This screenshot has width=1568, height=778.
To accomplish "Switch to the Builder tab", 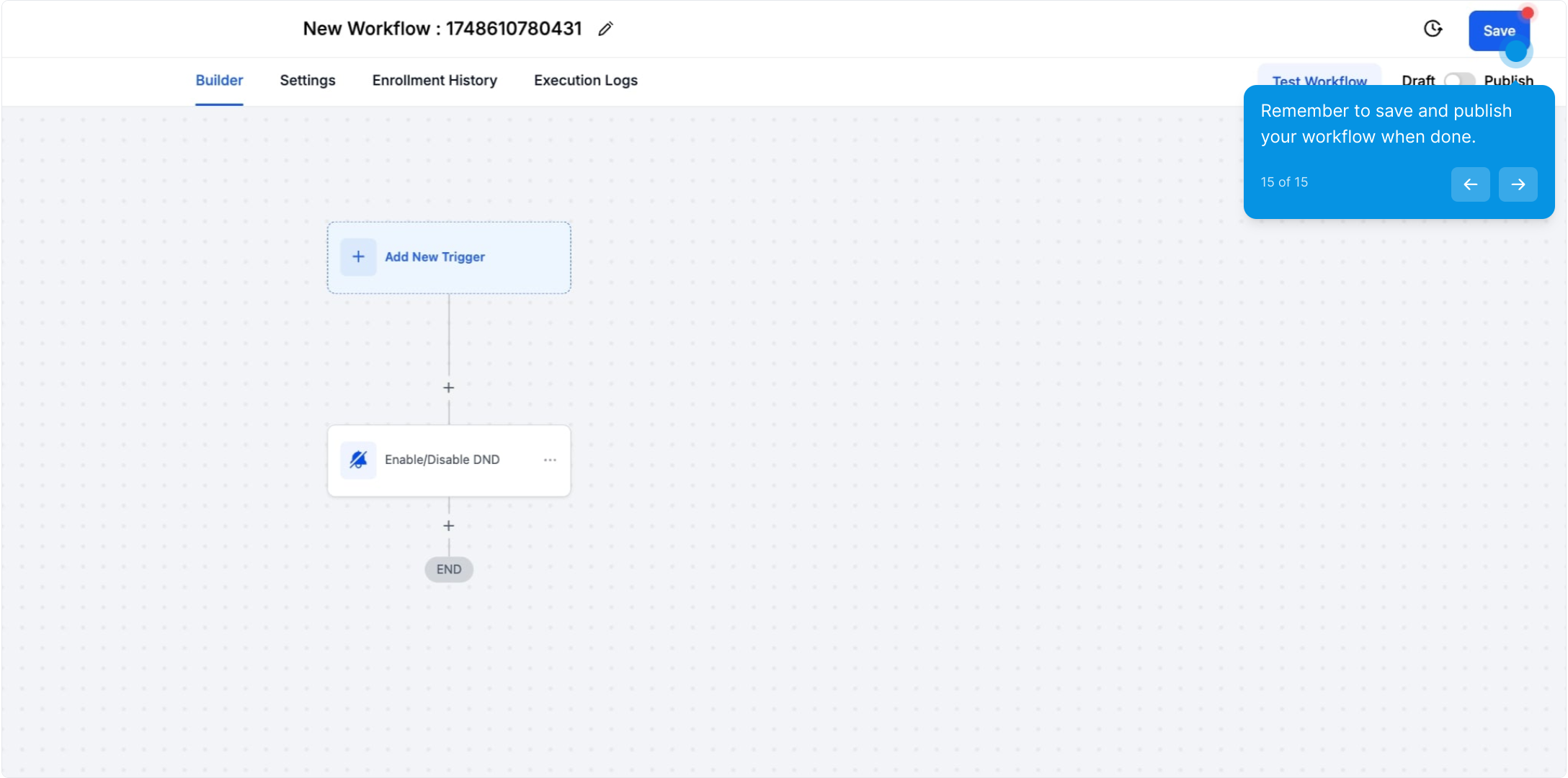I will tap(219, 80).
